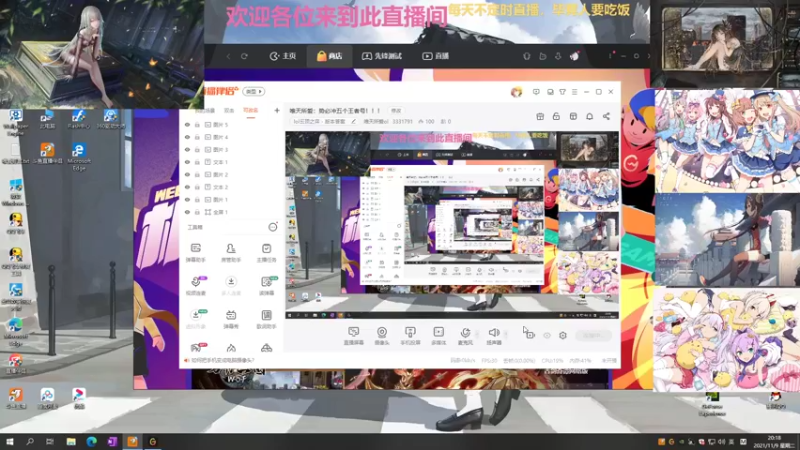Image resolution: width=800 pixels, height=450 pixels.
Task: Open the 多人连麦 download-icon tool
Action: point(231,286)
